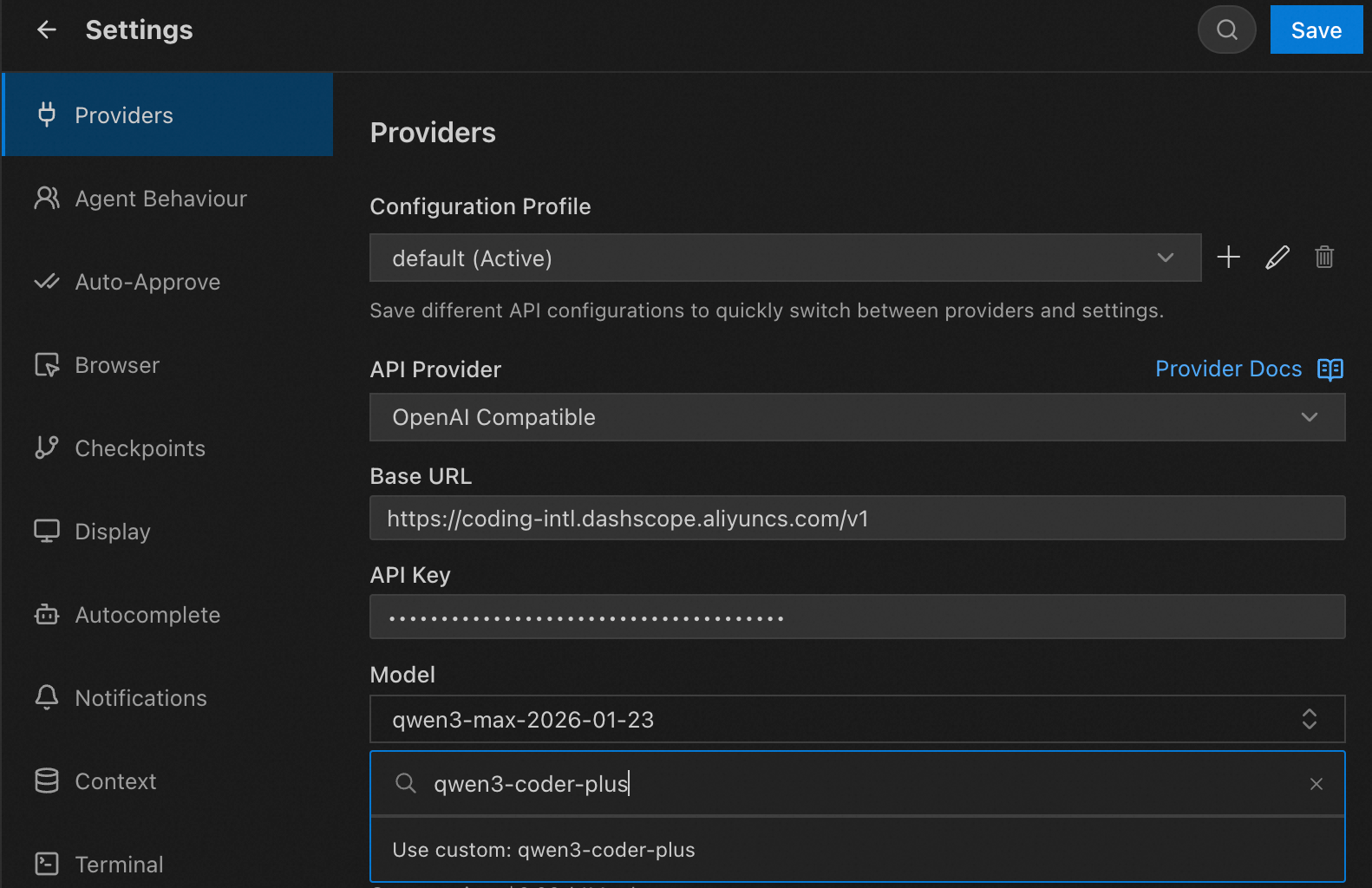Switch to Agent Behaviour settings

coord(160,199)
